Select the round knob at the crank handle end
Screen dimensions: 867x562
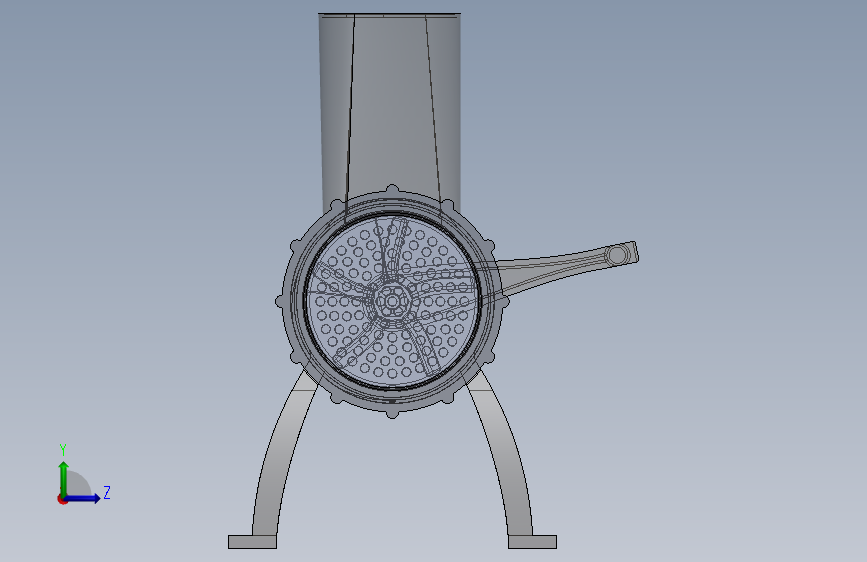617,256
